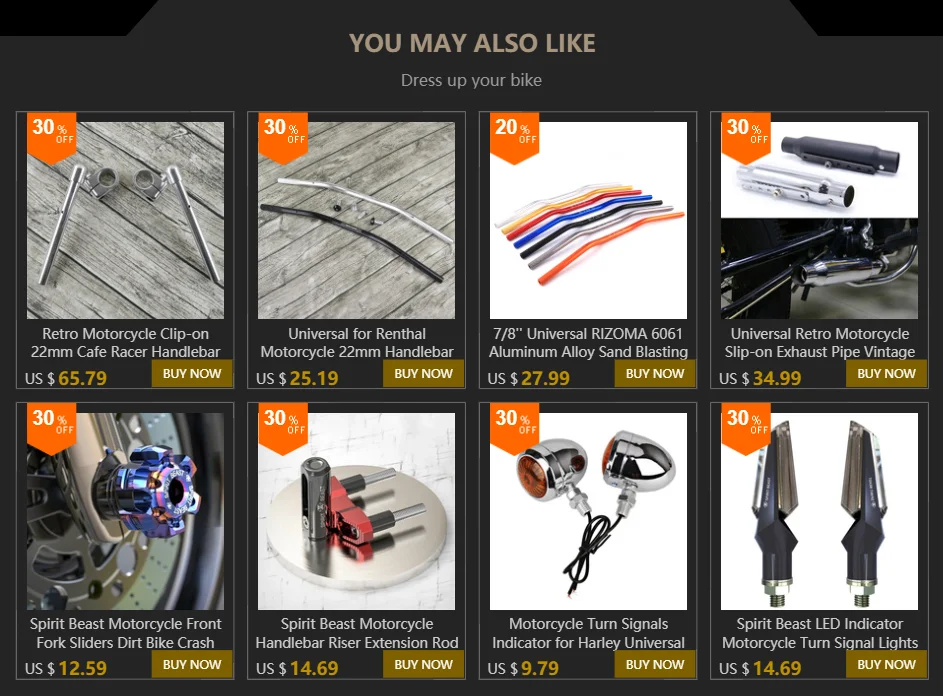Buy the US $65.79 clip-on handlebar now
Screen dimensions: 943x696
(192, 374)
